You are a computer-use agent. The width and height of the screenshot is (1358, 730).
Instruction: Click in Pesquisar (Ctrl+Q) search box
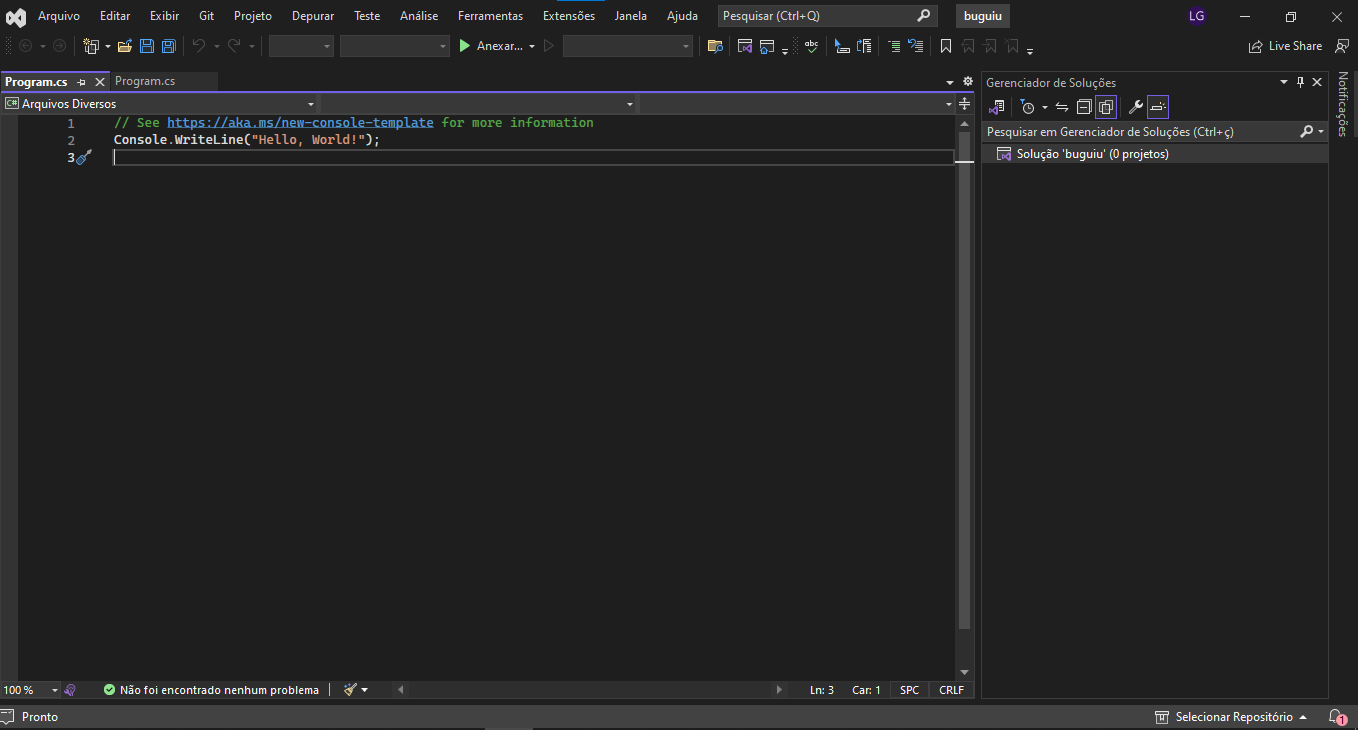click(827, 16)
